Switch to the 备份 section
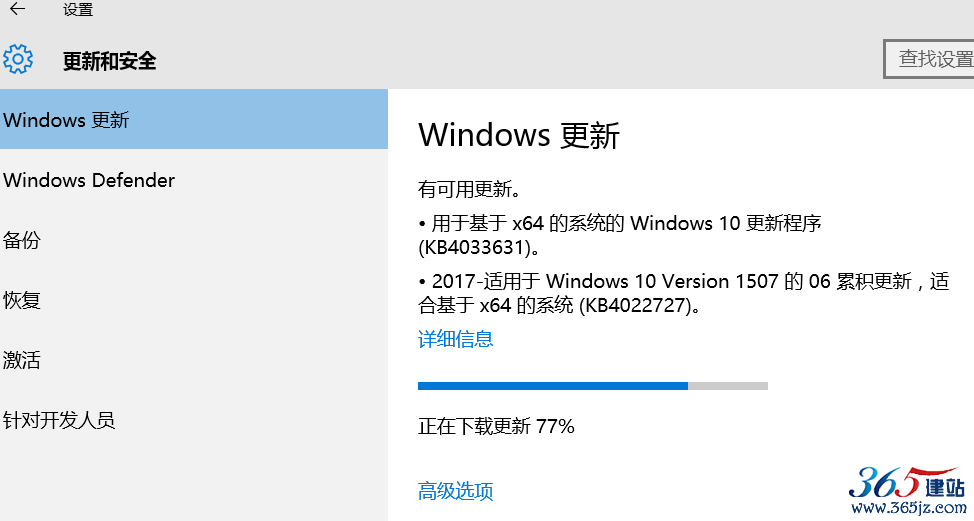 [x=22, y=240]
